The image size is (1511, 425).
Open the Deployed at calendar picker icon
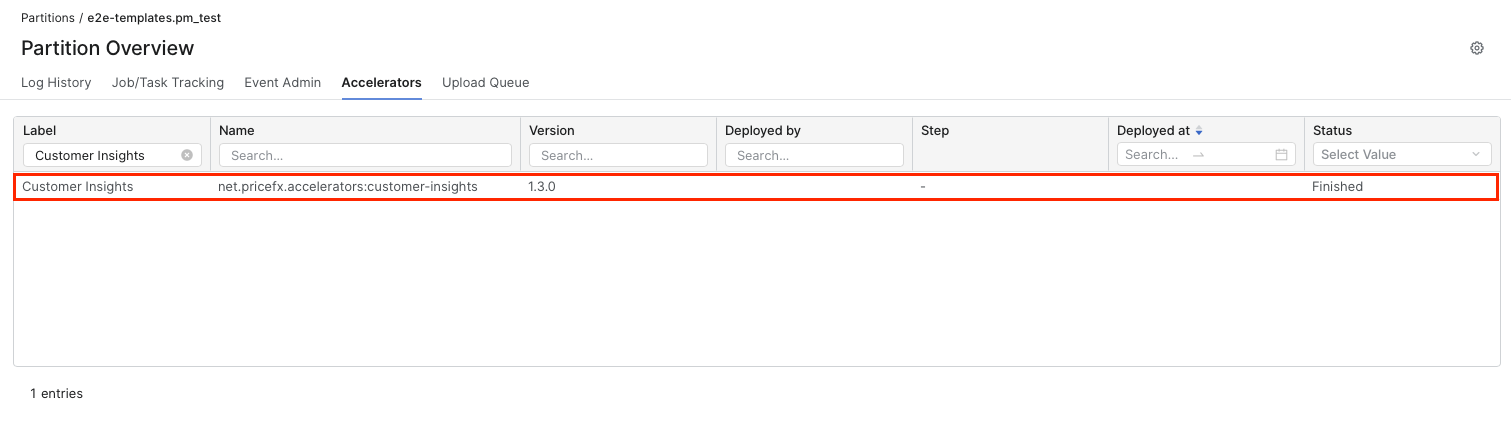pyautogui.click(x=1281, y=155)
